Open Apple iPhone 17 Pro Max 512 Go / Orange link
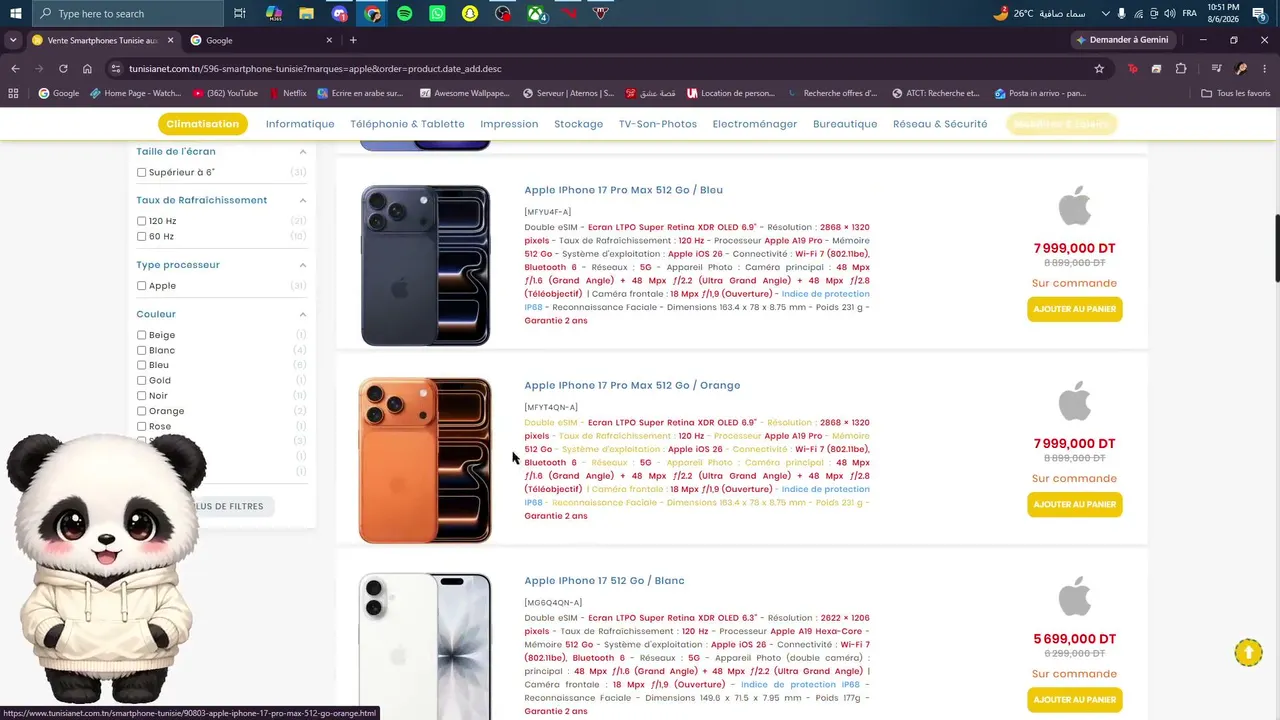This screenshot has width=1280, height=720. point(632,385)
